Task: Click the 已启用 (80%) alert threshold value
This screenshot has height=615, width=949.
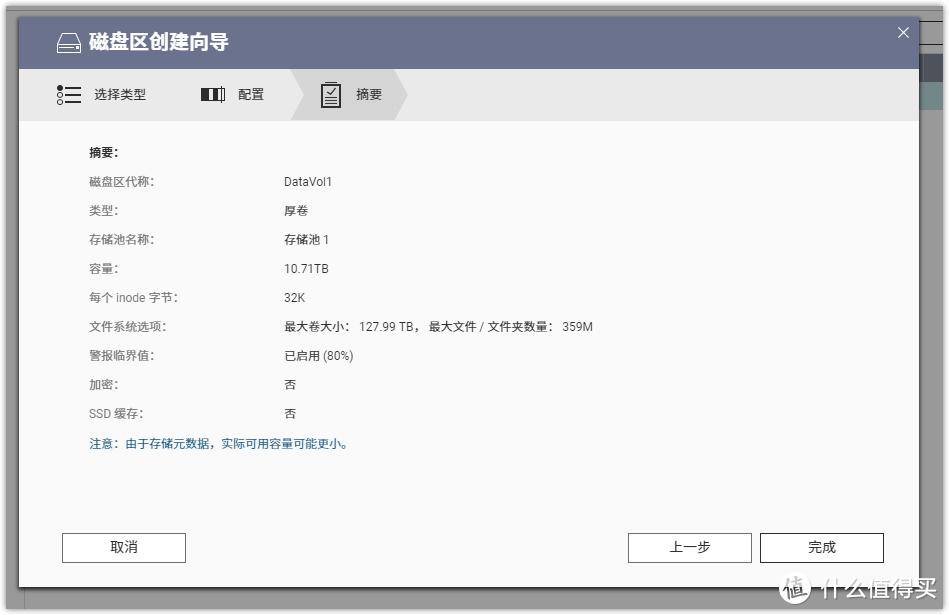Action: coord(320,355)
